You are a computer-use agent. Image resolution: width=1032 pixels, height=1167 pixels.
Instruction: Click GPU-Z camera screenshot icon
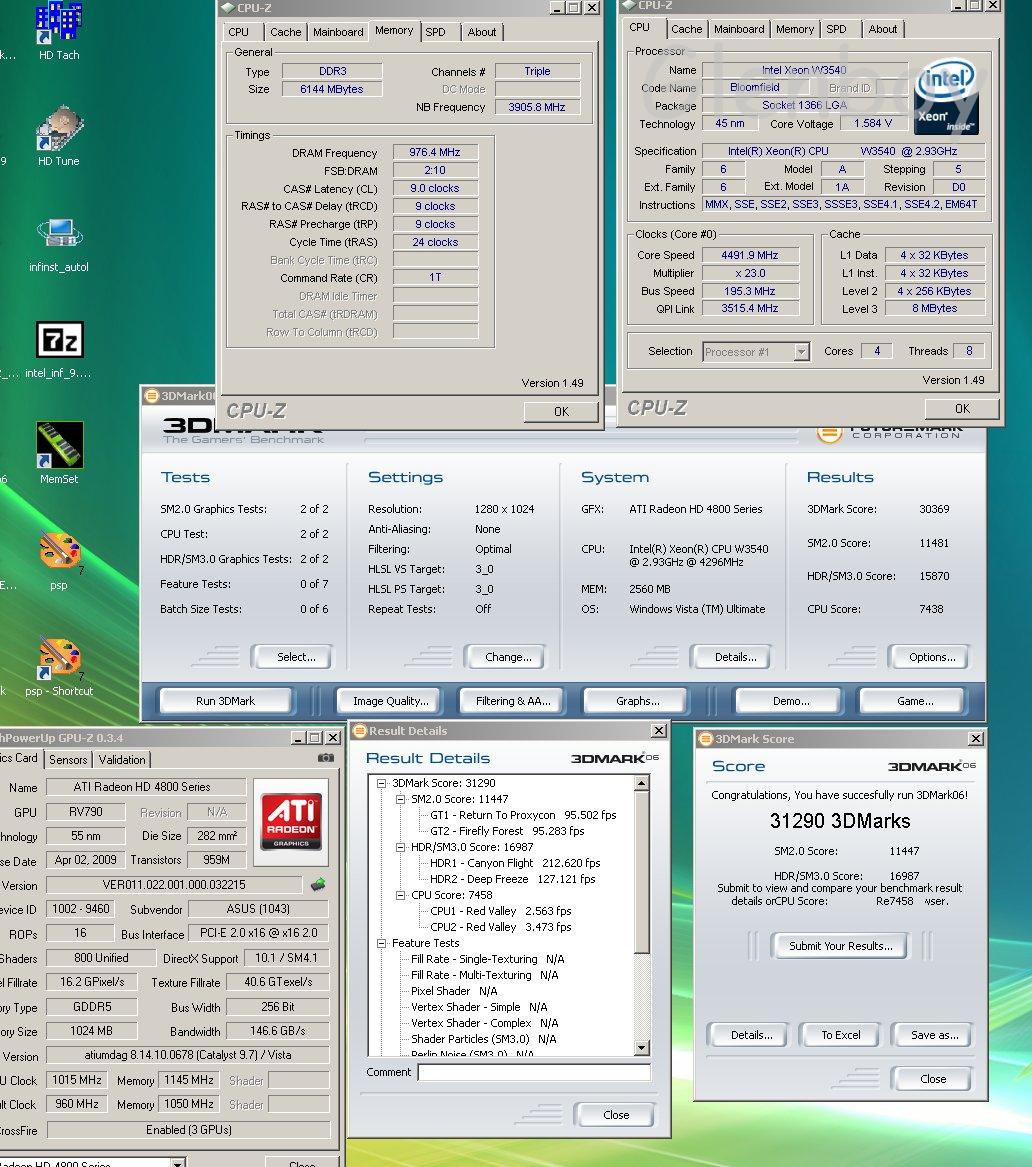[x=325, y=758]
